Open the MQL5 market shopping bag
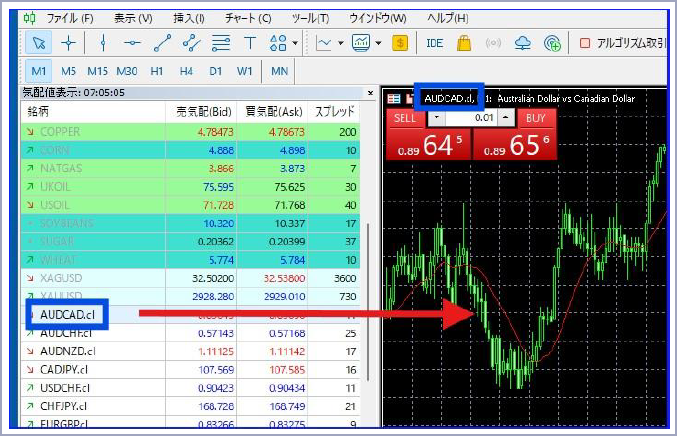The image size is (677, 436). pos(464,43)
